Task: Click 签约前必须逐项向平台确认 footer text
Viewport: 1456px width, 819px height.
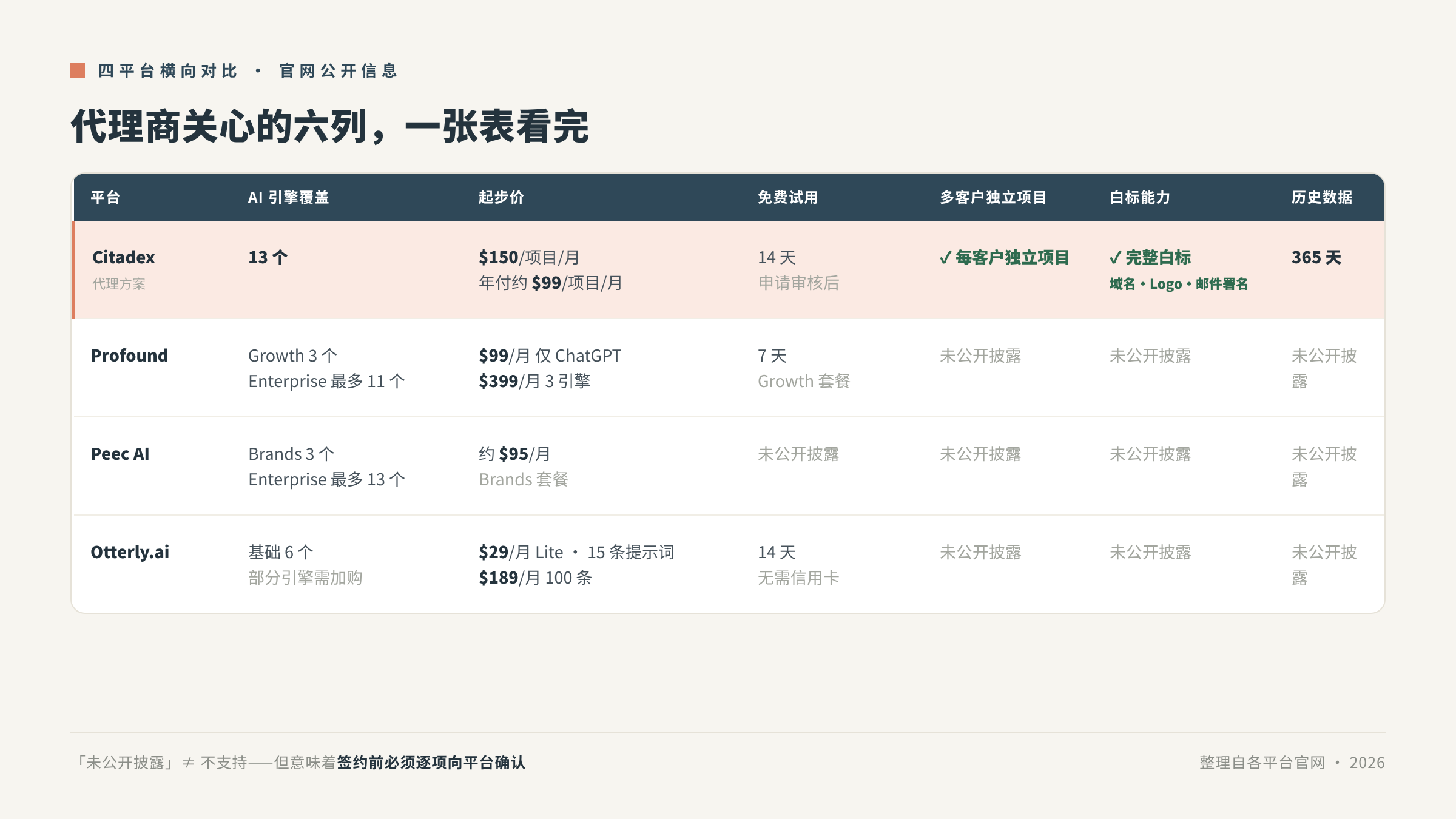Action: [431, 763]
